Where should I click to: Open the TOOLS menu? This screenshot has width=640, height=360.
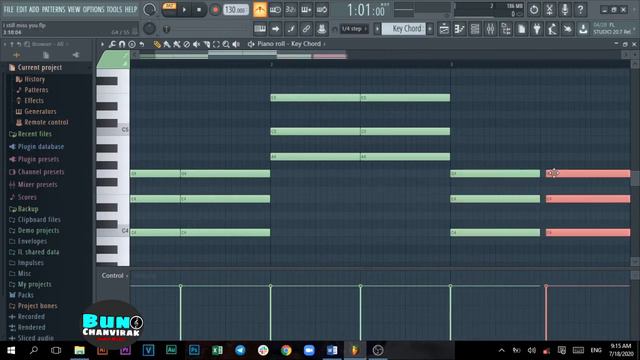pos(114,9)
